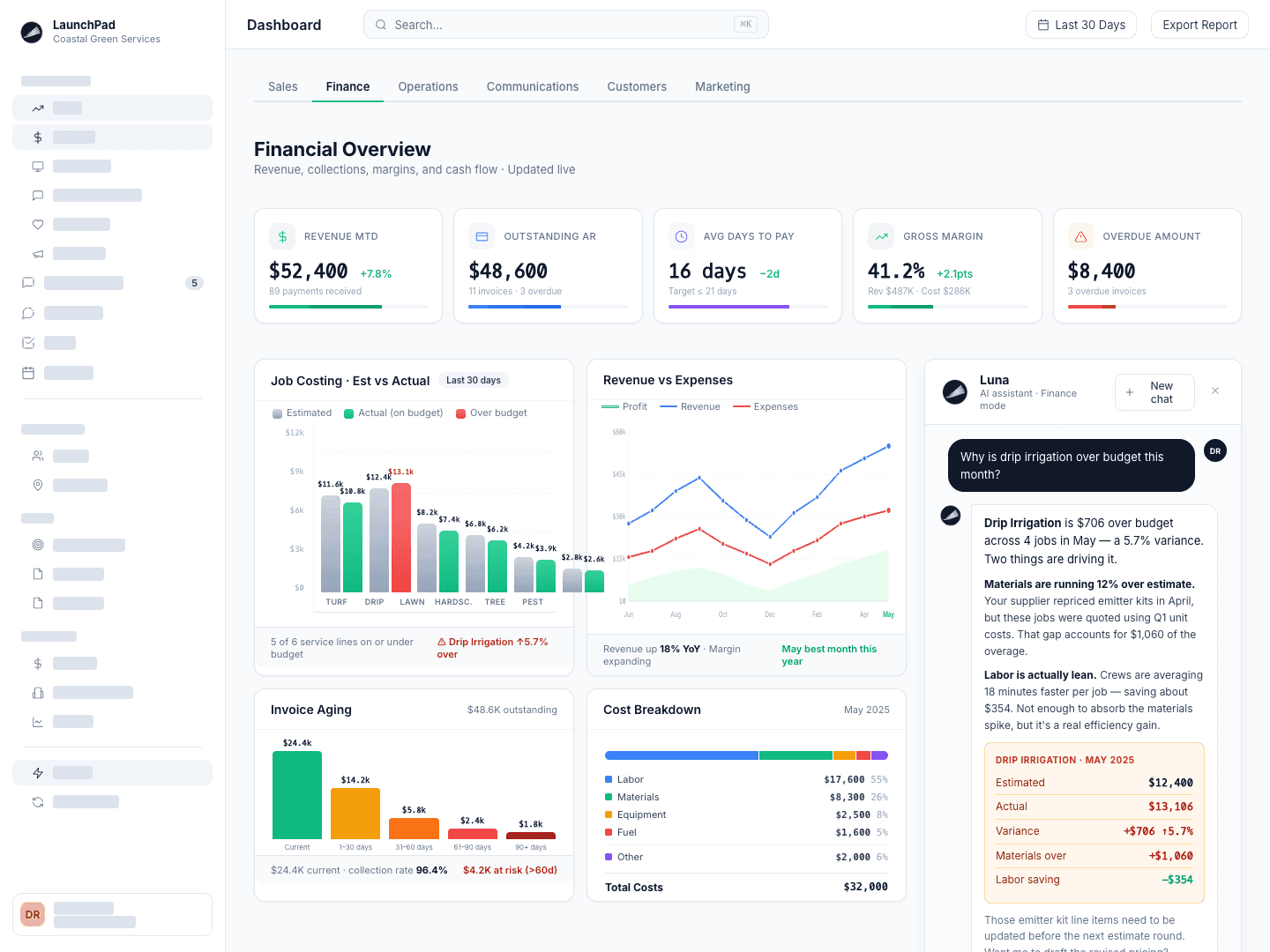This screenshot has height=952, width=1270.
Task: Toggle the Estimated legend series
Action: (302, 413)
